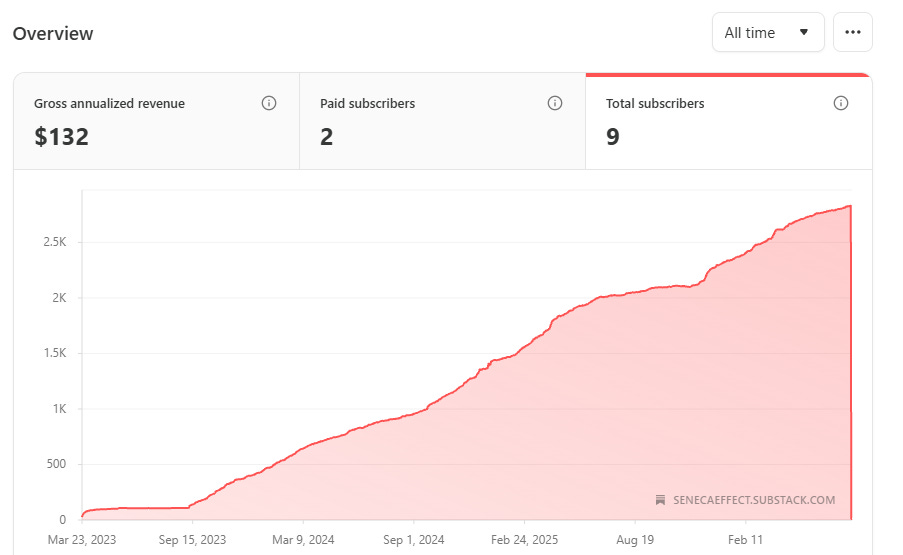The height and width of the screenshot is (555, 903).
Task: Click info icon for Gross annualized revenue
Action: pos(269,103)
